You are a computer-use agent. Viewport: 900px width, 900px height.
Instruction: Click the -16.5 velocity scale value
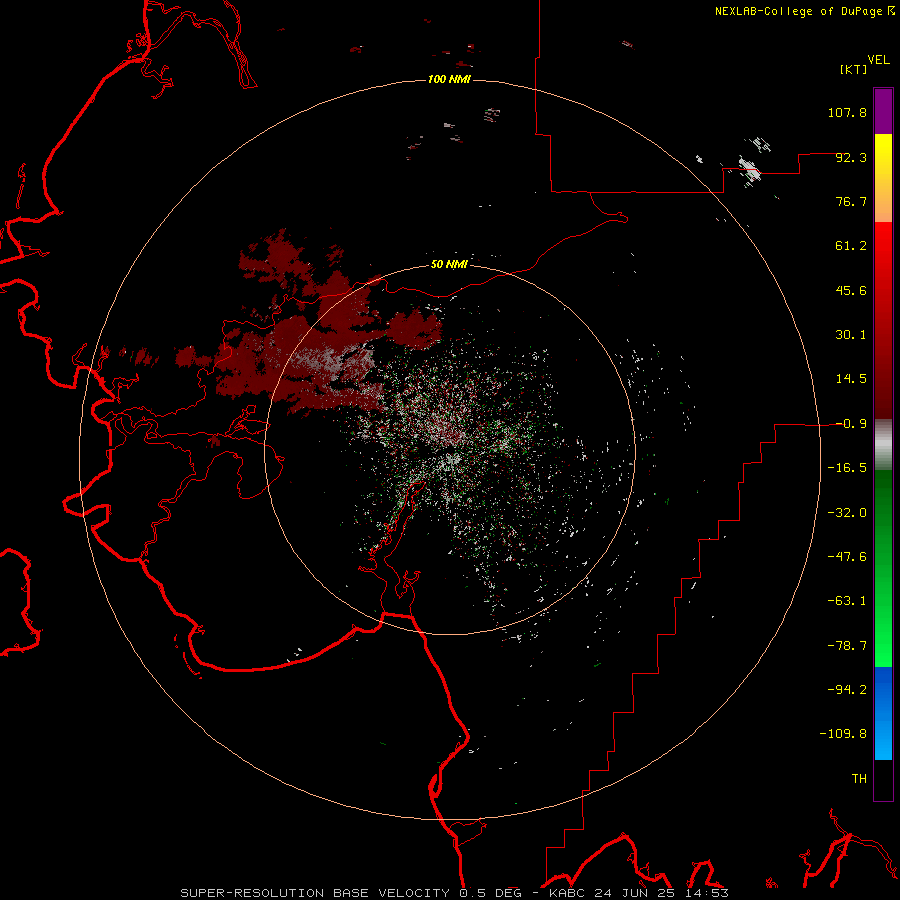point(847,468)
